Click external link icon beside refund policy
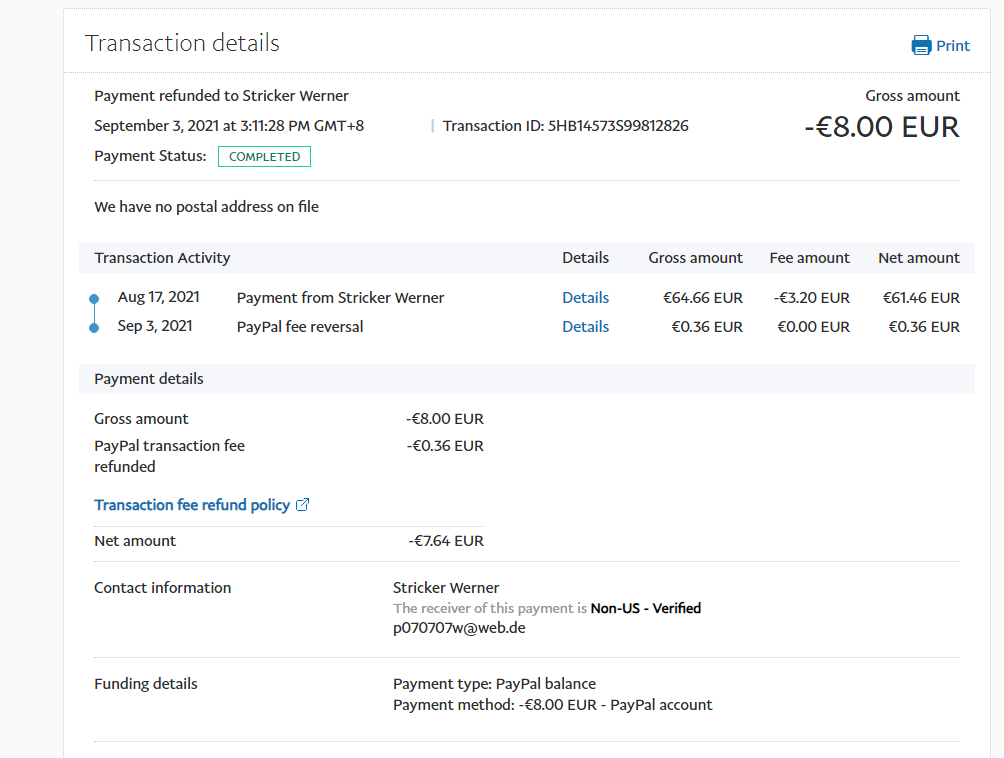The image size is (1004, 758). coord(303,505)
